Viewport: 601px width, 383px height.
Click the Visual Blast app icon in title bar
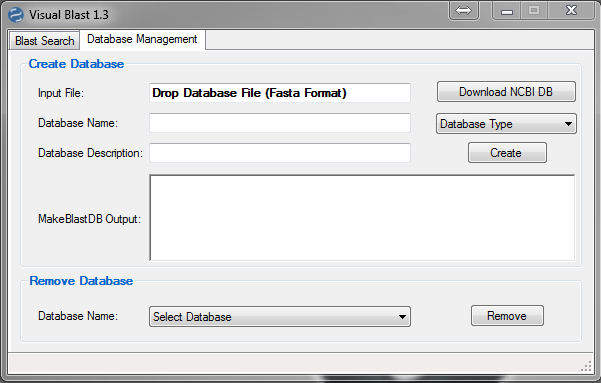pyautogui.click(x=16, y=15)
